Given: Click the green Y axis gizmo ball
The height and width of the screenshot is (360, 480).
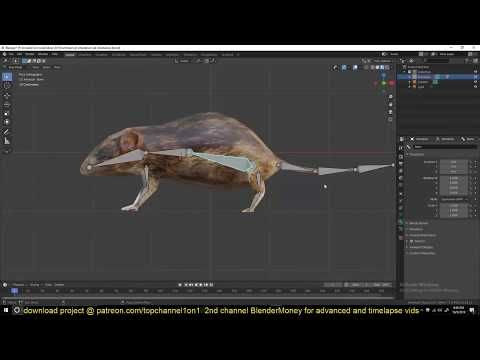Looking at the screenshot, I should tap(384, 82).
